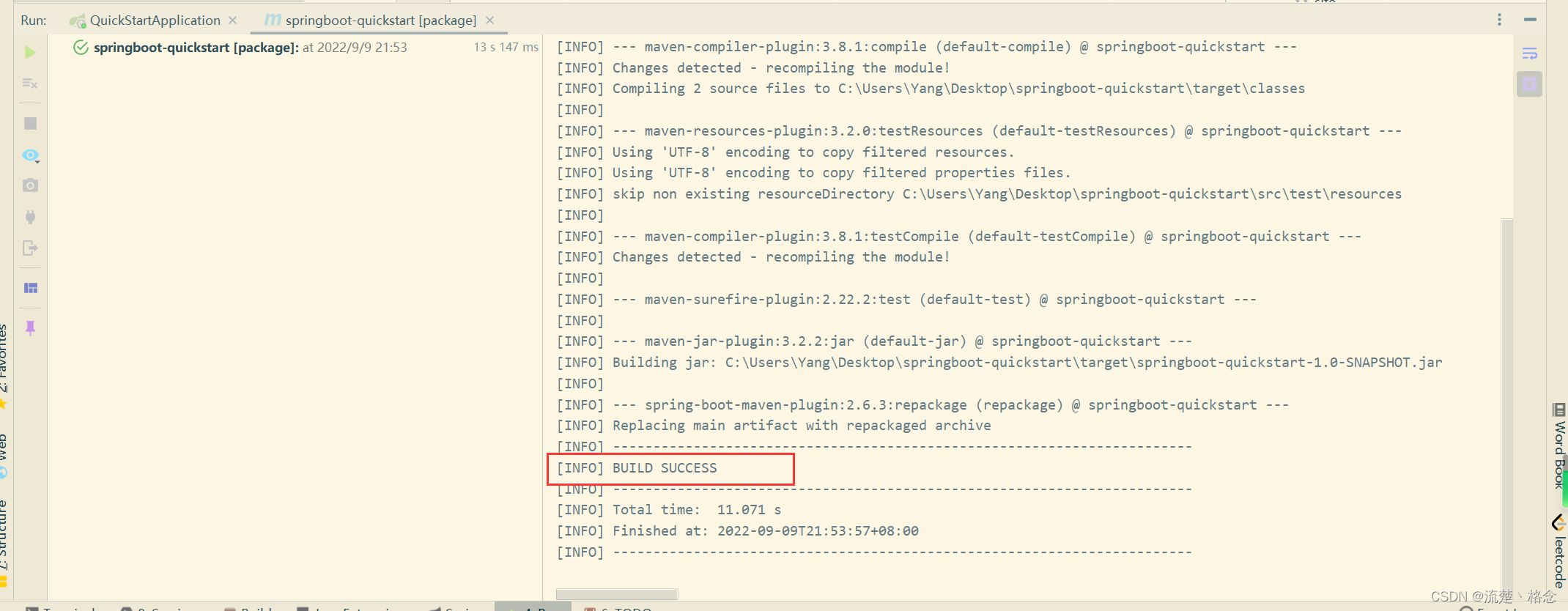The height and width of the screenshot is (611, 1568).
Task: Click the plug icon in the Run toolbar
Action: click(x=30, y=217)
